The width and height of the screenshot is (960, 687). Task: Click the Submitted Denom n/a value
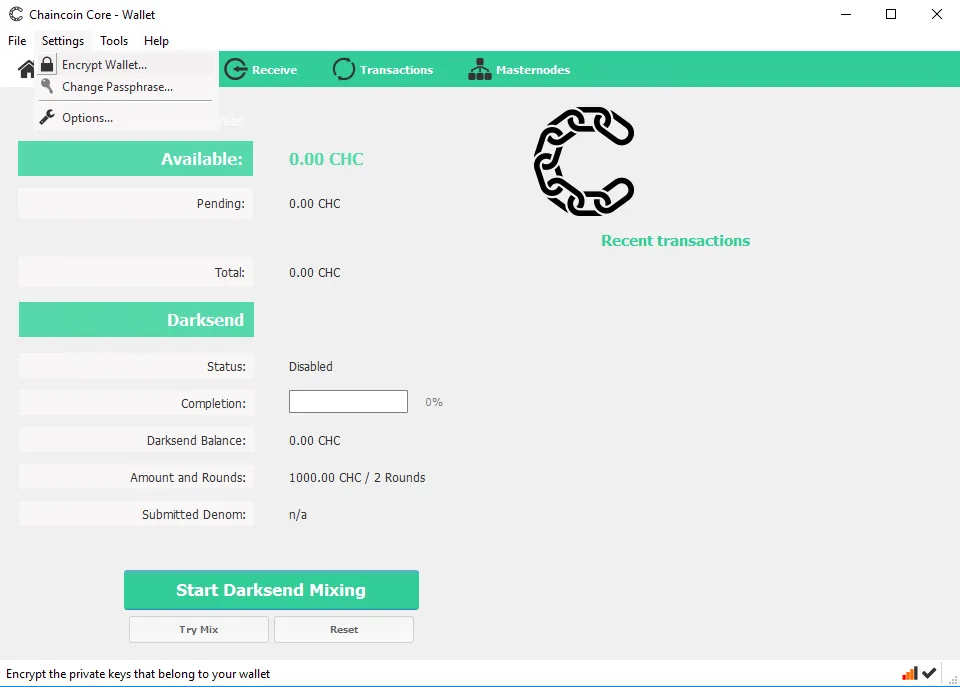coord(298,514)
